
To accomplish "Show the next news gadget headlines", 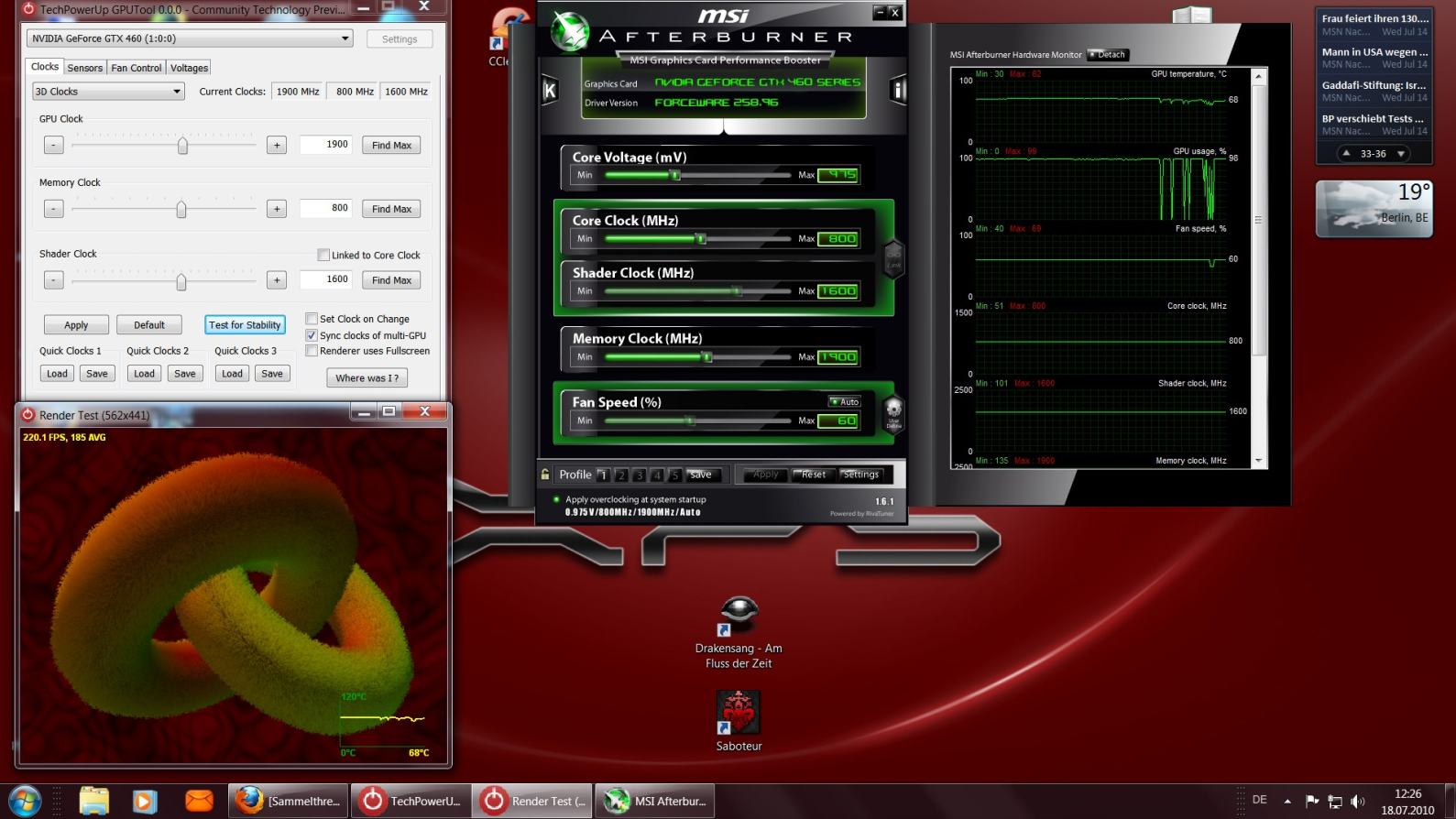I will point(1401,154).
